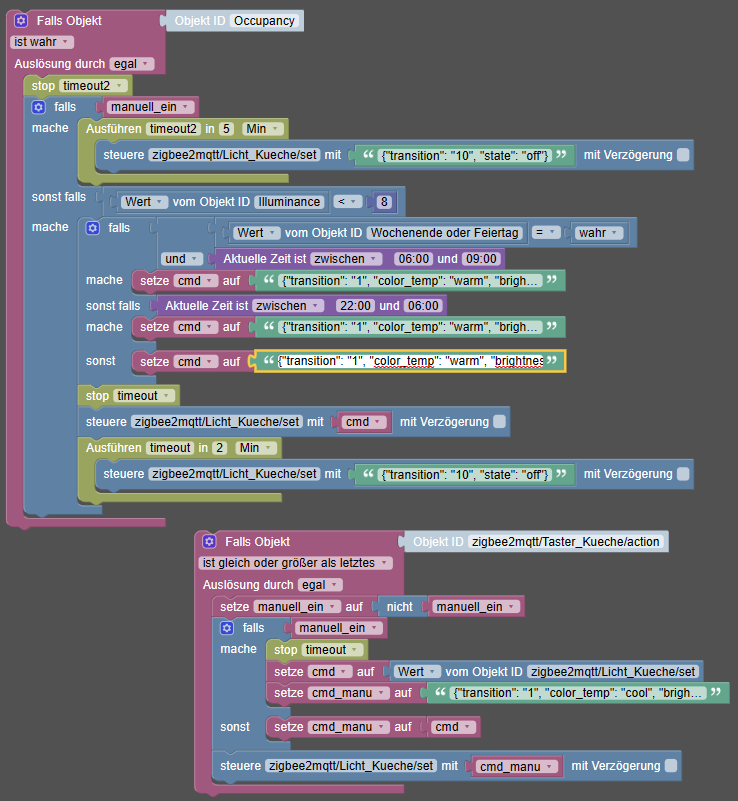Open 'und' logic operator dropdown
738x801 pixels.
point(181,259)
